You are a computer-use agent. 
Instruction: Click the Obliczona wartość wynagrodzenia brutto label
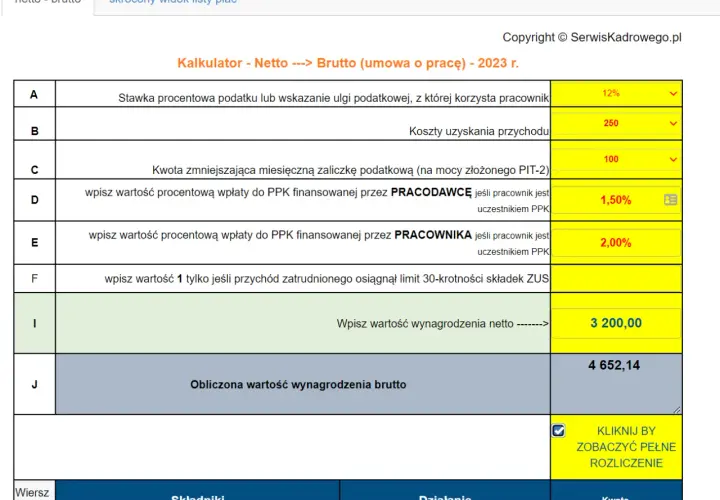(x=298, y=384)
